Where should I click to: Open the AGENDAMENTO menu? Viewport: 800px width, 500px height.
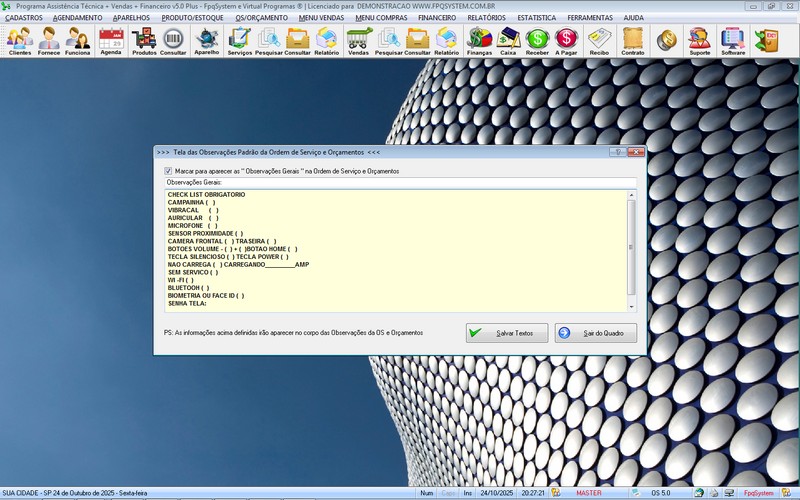point(78,18)
